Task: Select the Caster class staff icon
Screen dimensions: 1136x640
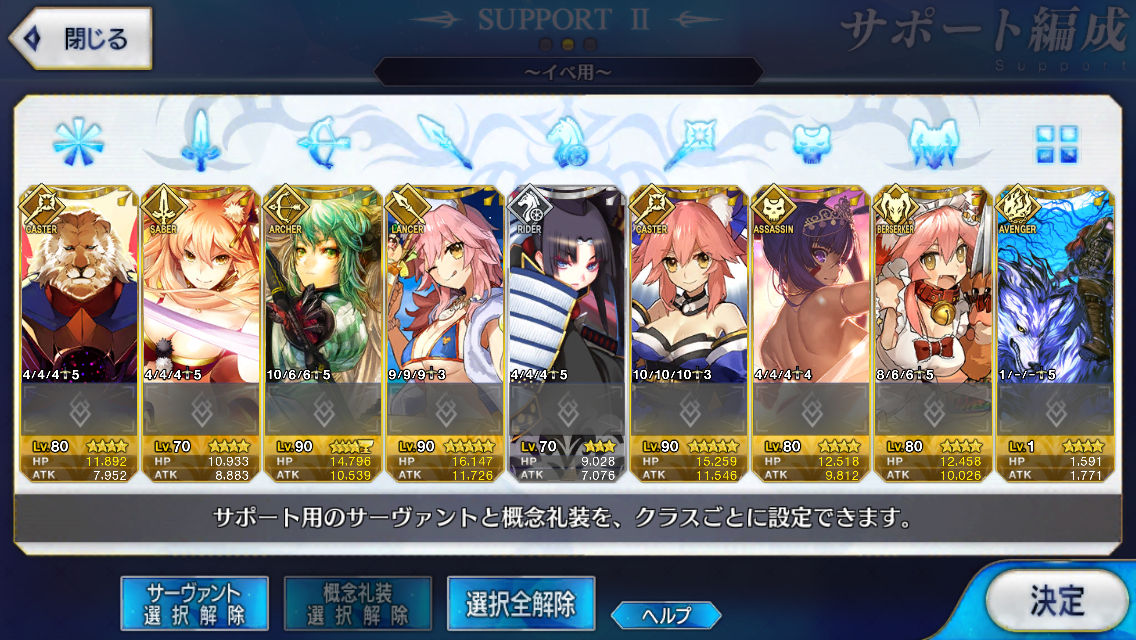Action: tap(689, 142)
